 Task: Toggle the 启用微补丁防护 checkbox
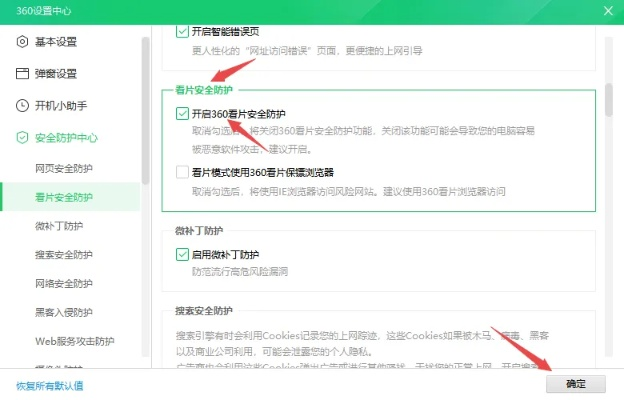tap(181, 255)
